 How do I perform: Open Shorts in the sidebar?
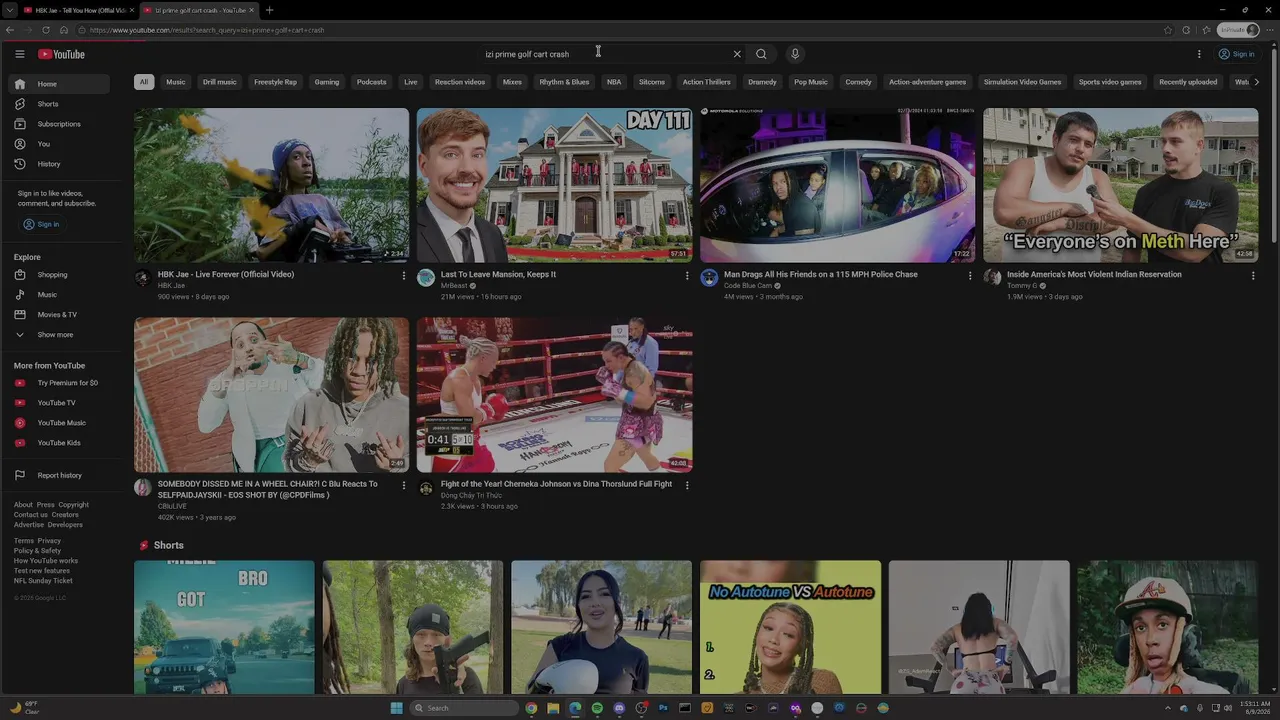(x=59, y=104)
